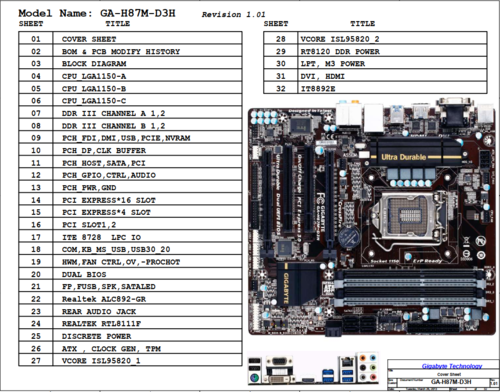Click the Model Name GA-H87M-D3H heading
This screenshot has width=500, height=392.
click(x=97, y=13)
